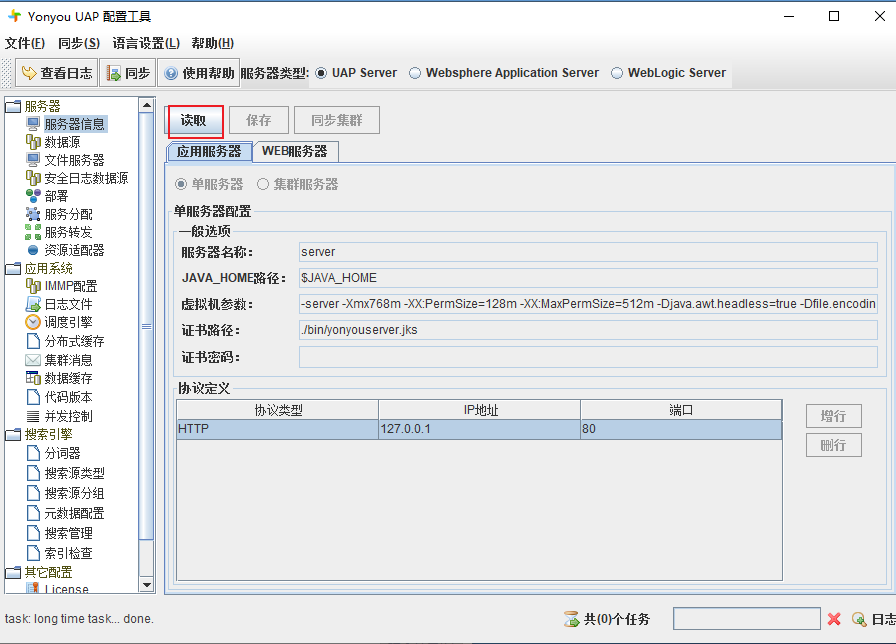Select the 并发控制 lines icon
Viewport: 896px width, 644px height.
click(33, 416)
